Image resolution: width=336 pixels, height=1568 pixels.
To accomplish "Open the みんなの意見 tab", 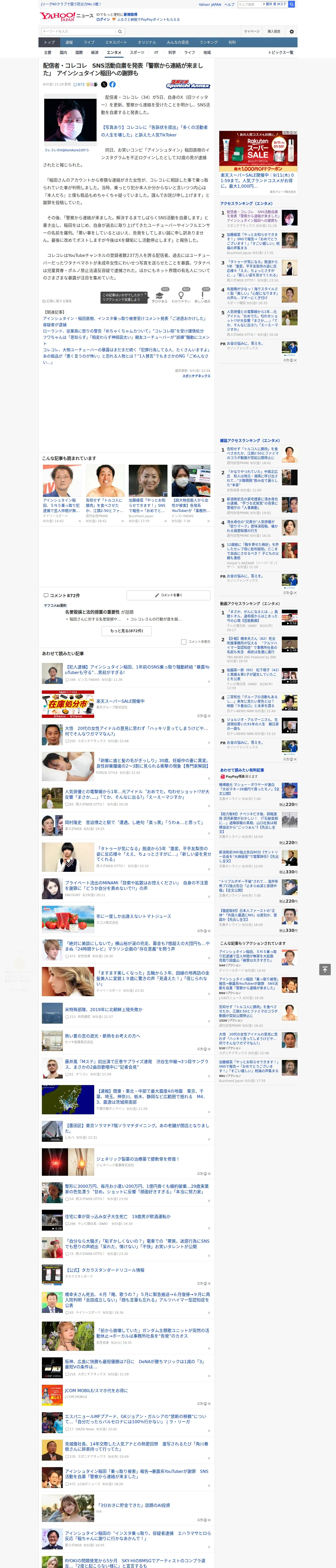I will coord(177,43).
